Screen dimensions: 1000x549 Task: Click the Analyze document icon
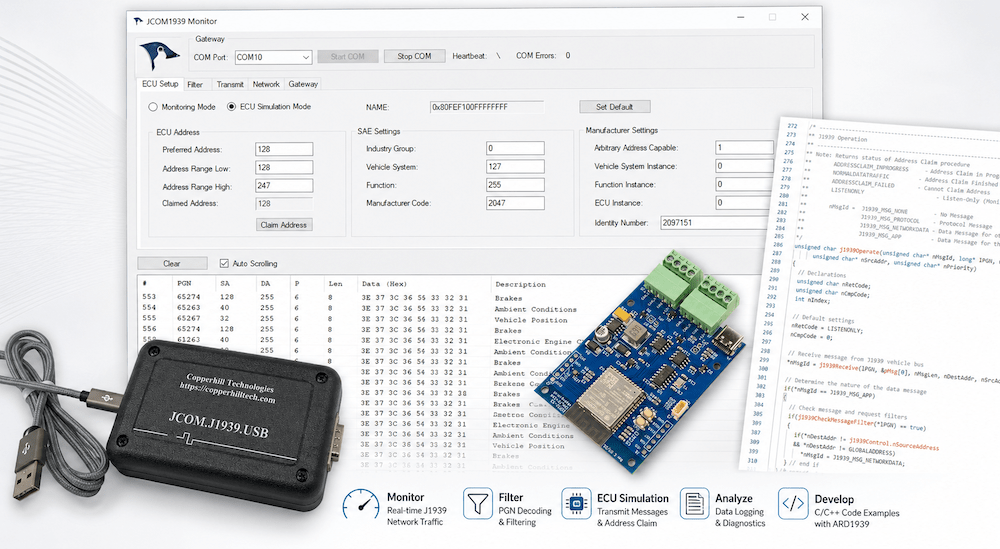point(695,504)
